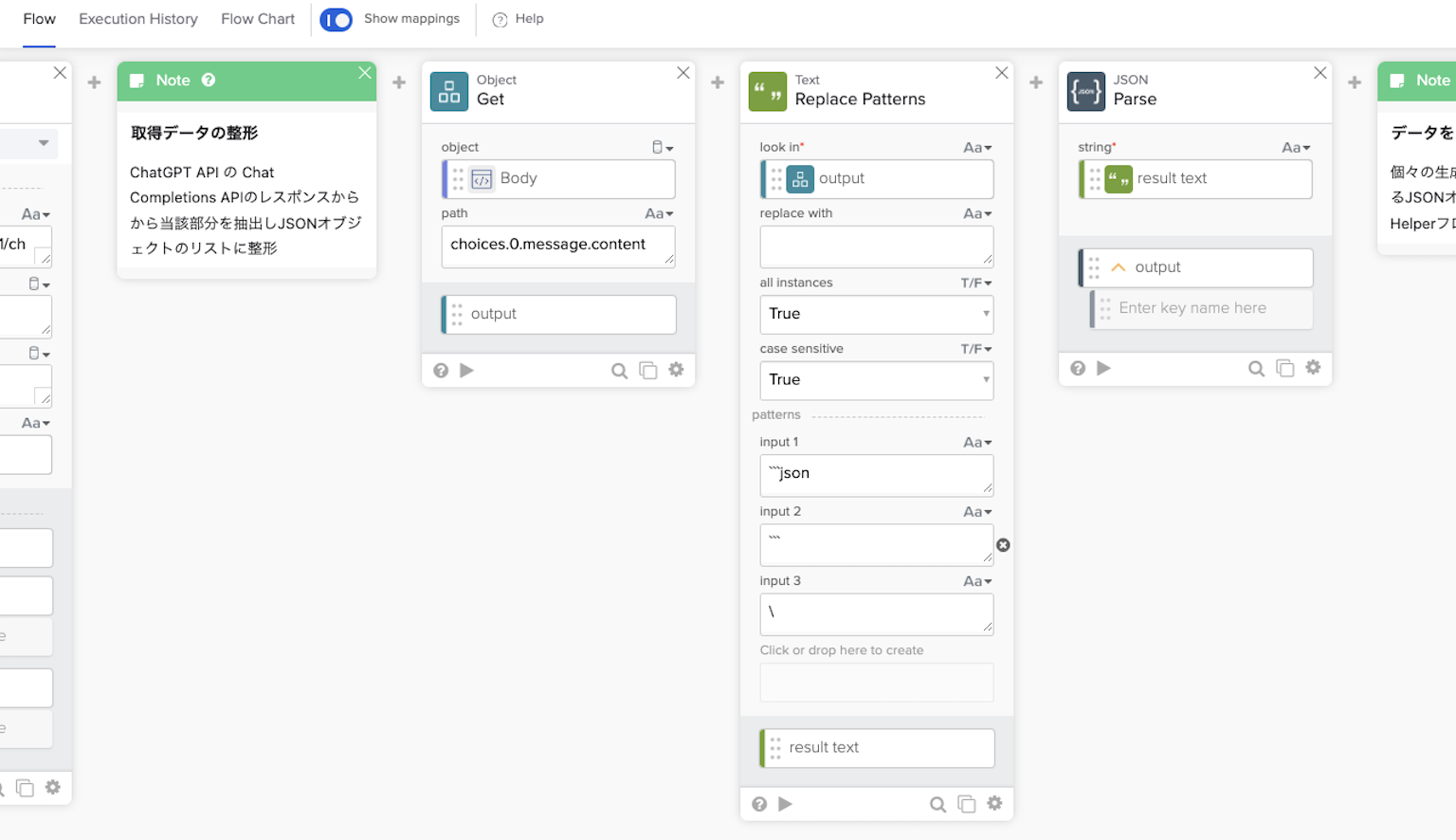Viewport: 1456px width, 840px height.
Task: Run the Object Get card with play icon
Action: [x=466, y=371]
